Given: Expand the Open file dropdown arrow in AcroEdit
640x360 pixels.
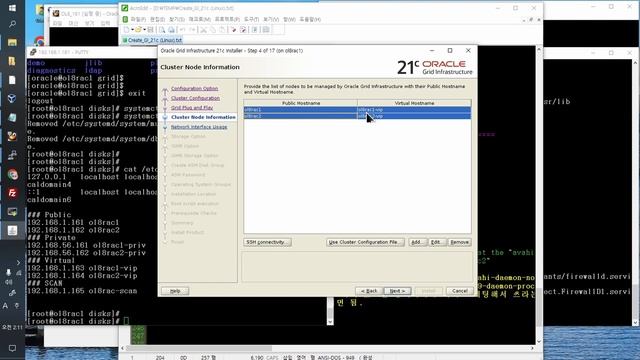Looking at the screenshot, I should 144,30.
